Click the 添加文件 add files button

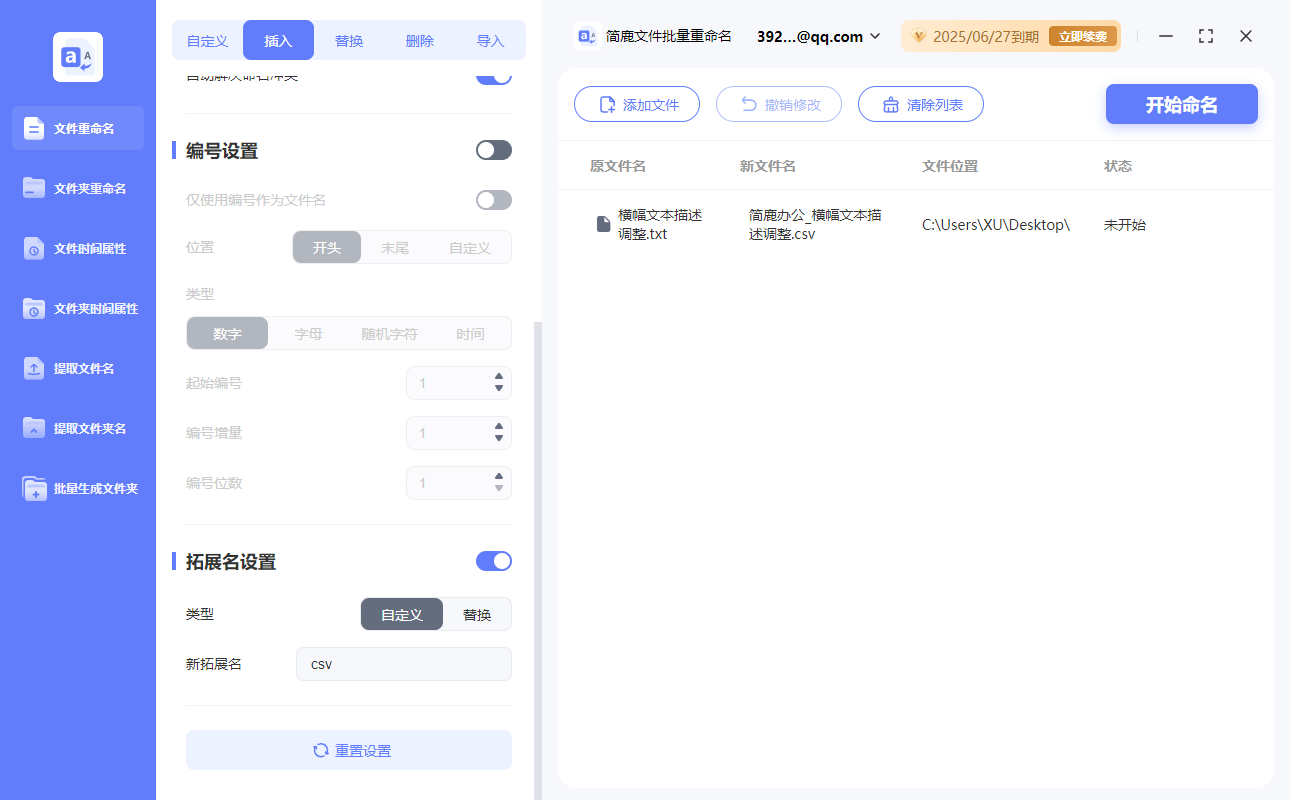point(637,103)
